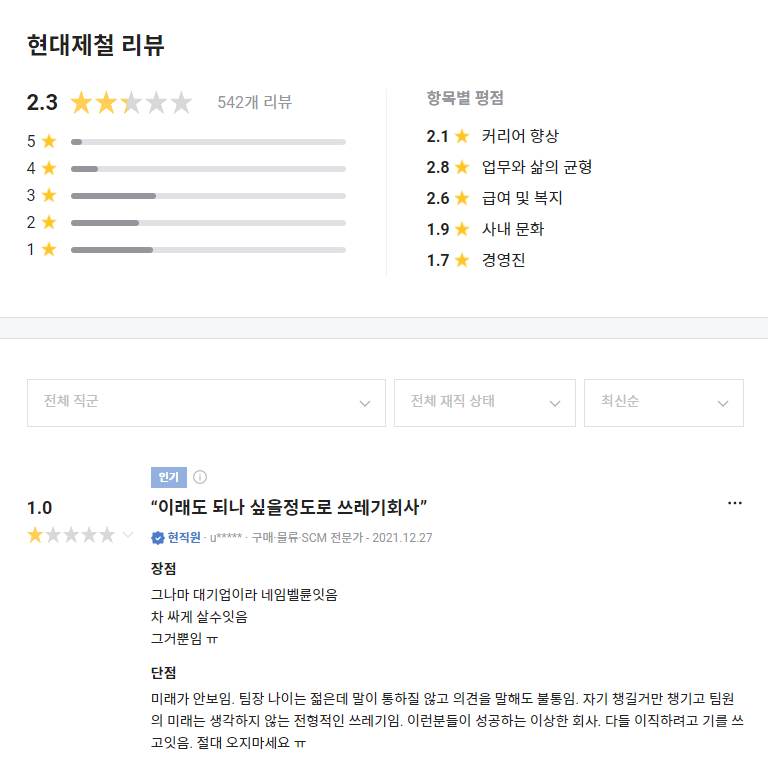The height and width of the screenshot is (775, 768).
Task: Select the 3 star rating bar
Action: pyautogui.click(x=208, y=196)
